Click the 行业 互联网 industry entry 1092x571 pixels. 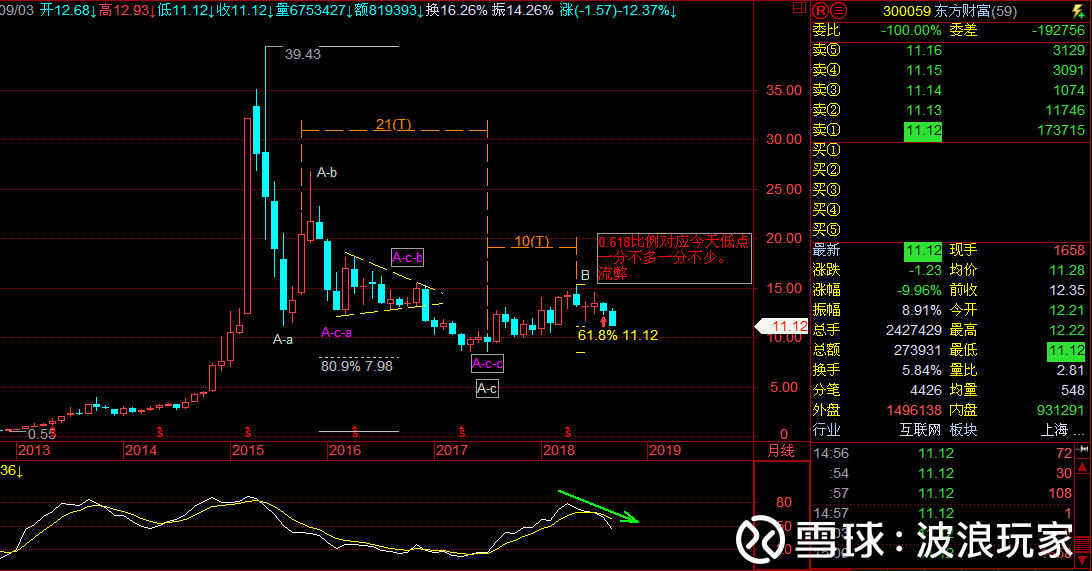coord(877,430)
